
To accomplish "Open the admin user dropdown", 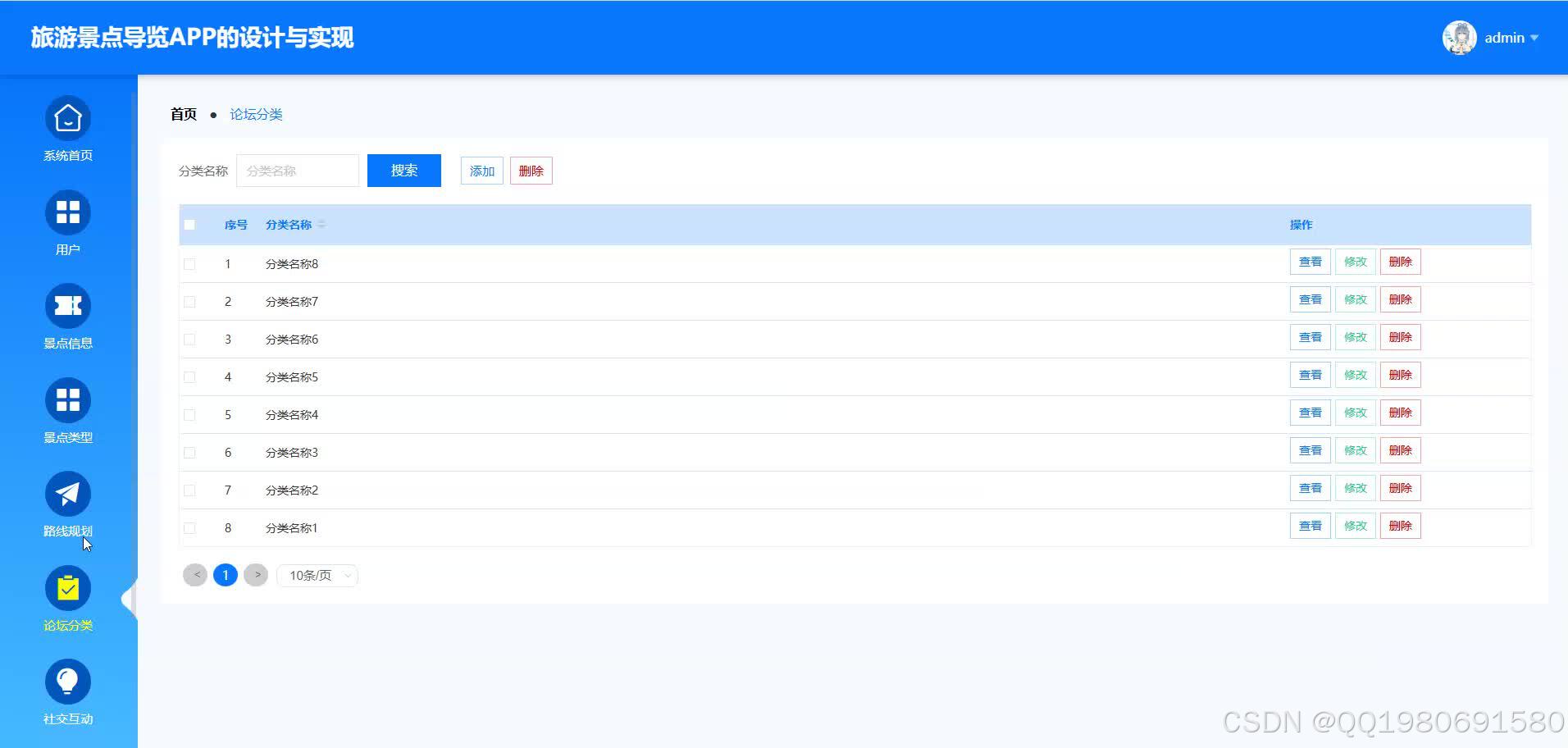I will [x=1511, y=38].
